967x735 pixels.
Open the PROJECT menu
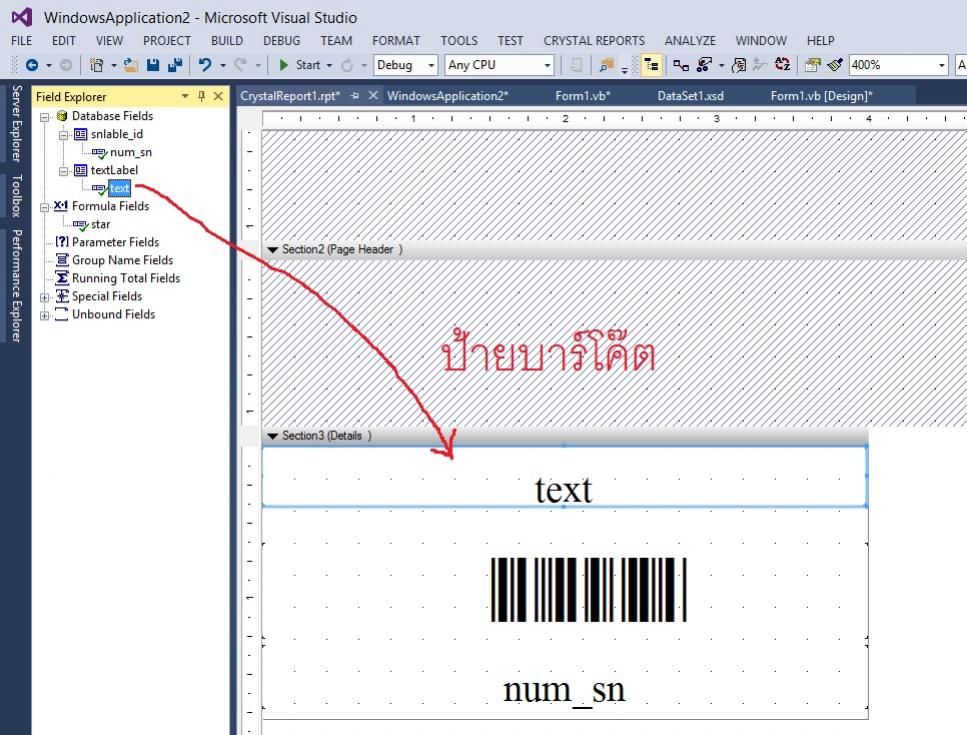167,41
